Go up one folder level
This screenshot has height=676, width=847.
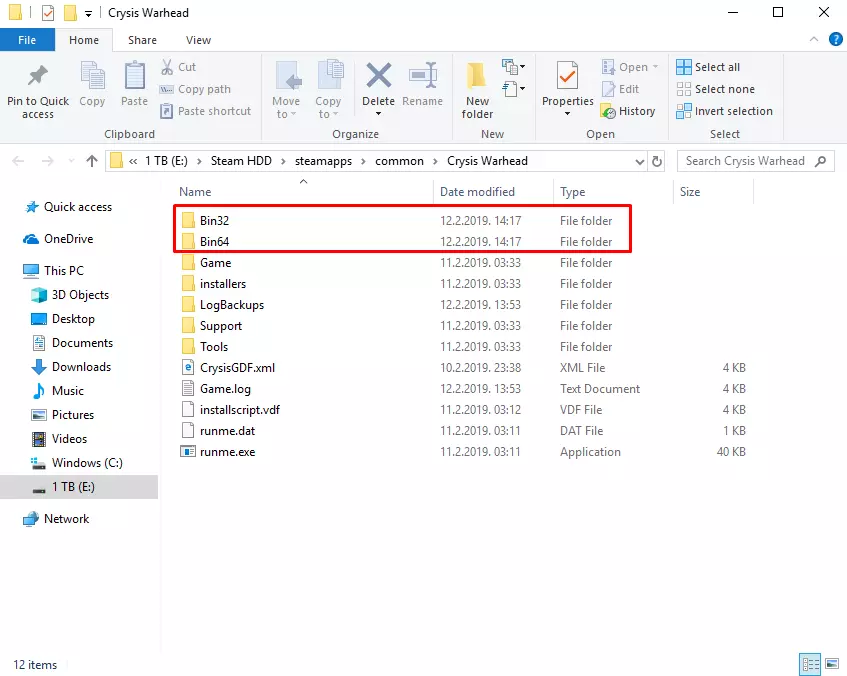pos(92,161)
